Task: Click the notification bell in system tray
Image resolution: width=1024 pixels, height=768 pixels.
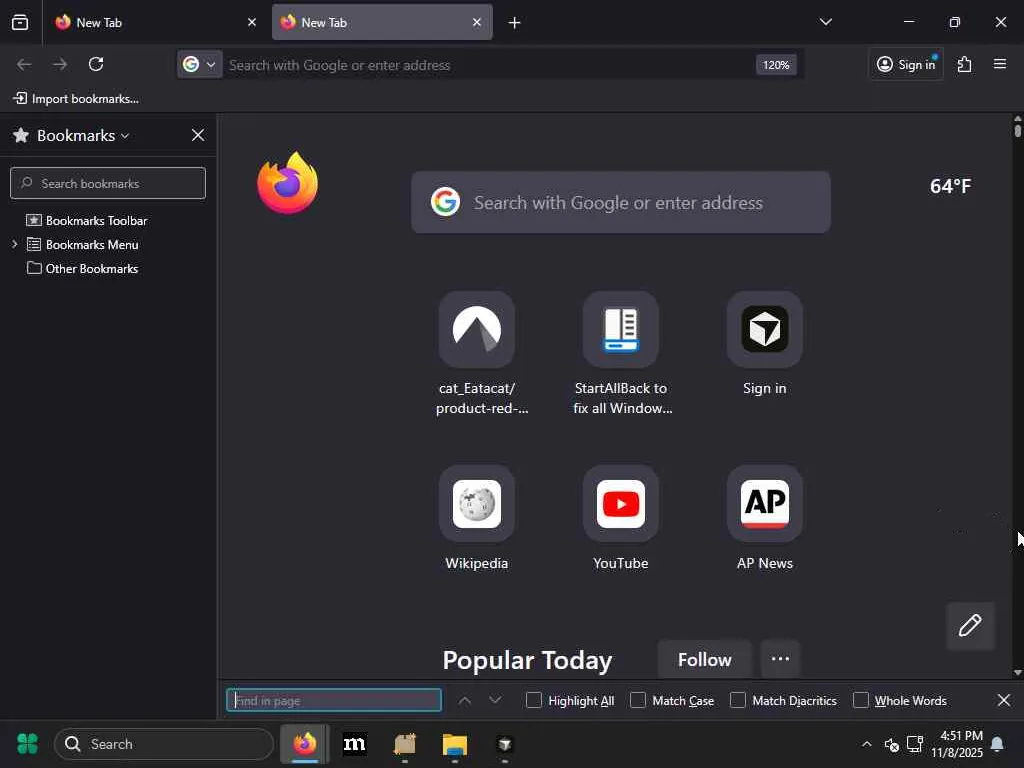Action: point(997,744)
